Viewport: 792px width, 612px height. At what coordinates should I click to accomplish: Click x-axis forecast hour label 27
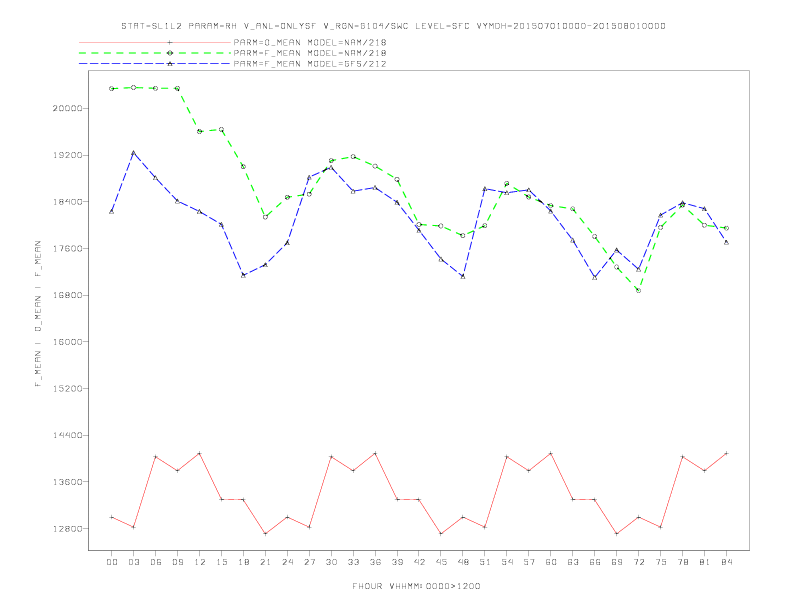tap(309, 562)
